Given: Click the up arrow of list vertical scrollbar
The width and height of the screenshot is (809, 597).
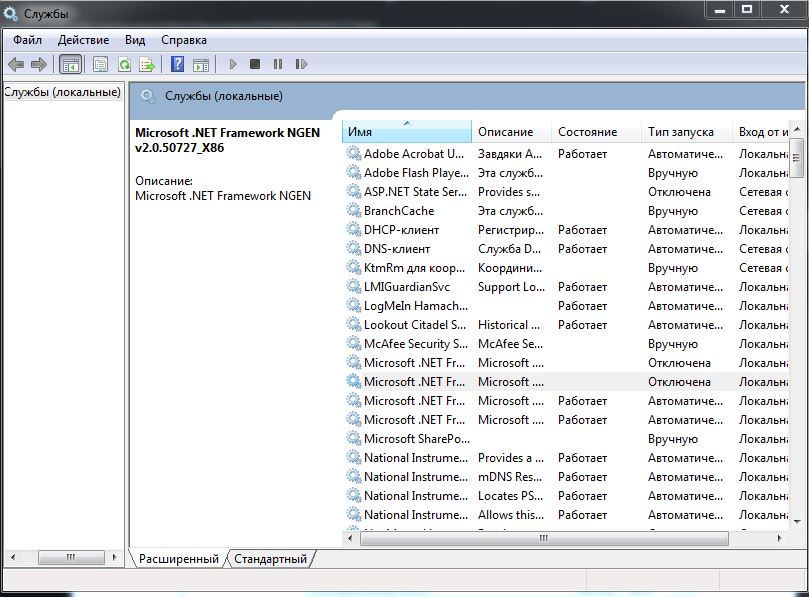Looking at the screenshot, I should coord(797,128).
